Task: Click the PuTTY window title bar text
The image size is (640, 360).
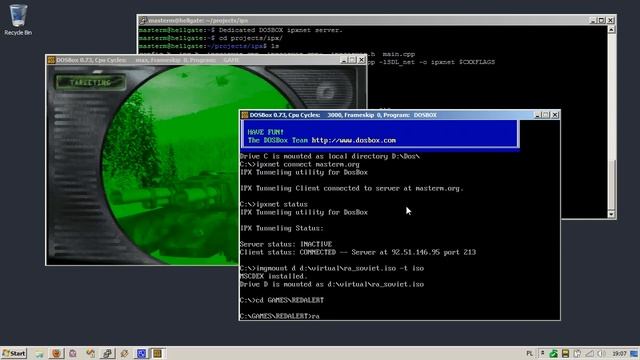Action: pos(198,20)
